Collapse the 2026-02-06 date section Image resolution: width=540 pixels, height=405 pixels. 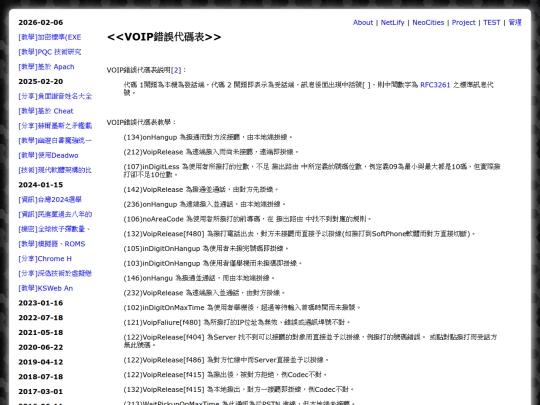pyautogui.click(x=41, y=22)
